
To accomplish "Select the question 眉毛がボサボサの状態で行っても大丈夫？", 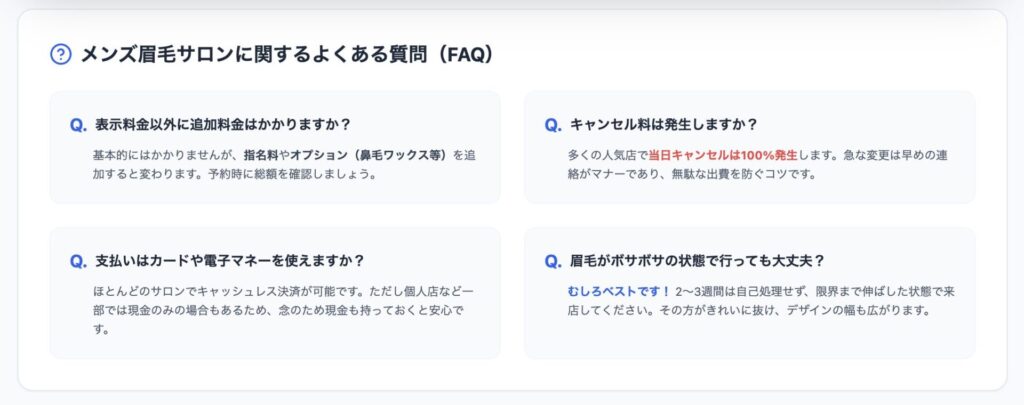I will click(697, 261).
